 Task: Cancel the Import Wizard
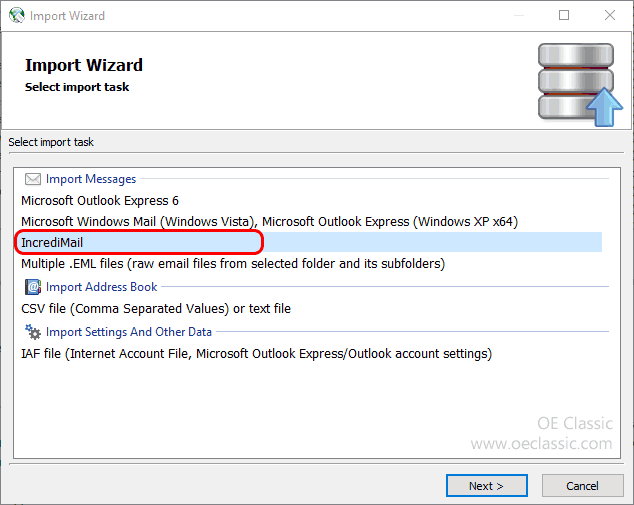582,486
